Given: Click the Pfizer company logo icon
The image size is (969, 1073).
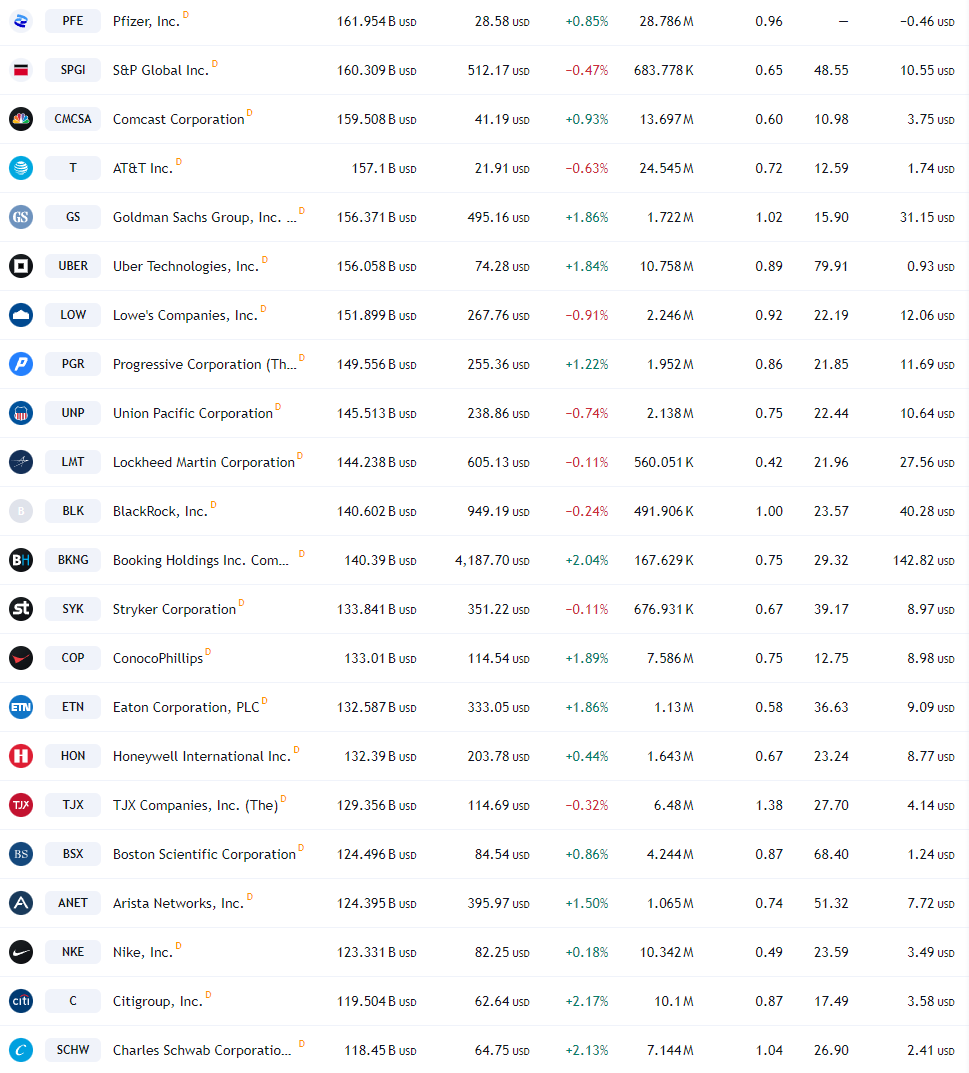Looking at the screenshot, I should point(21,21).
